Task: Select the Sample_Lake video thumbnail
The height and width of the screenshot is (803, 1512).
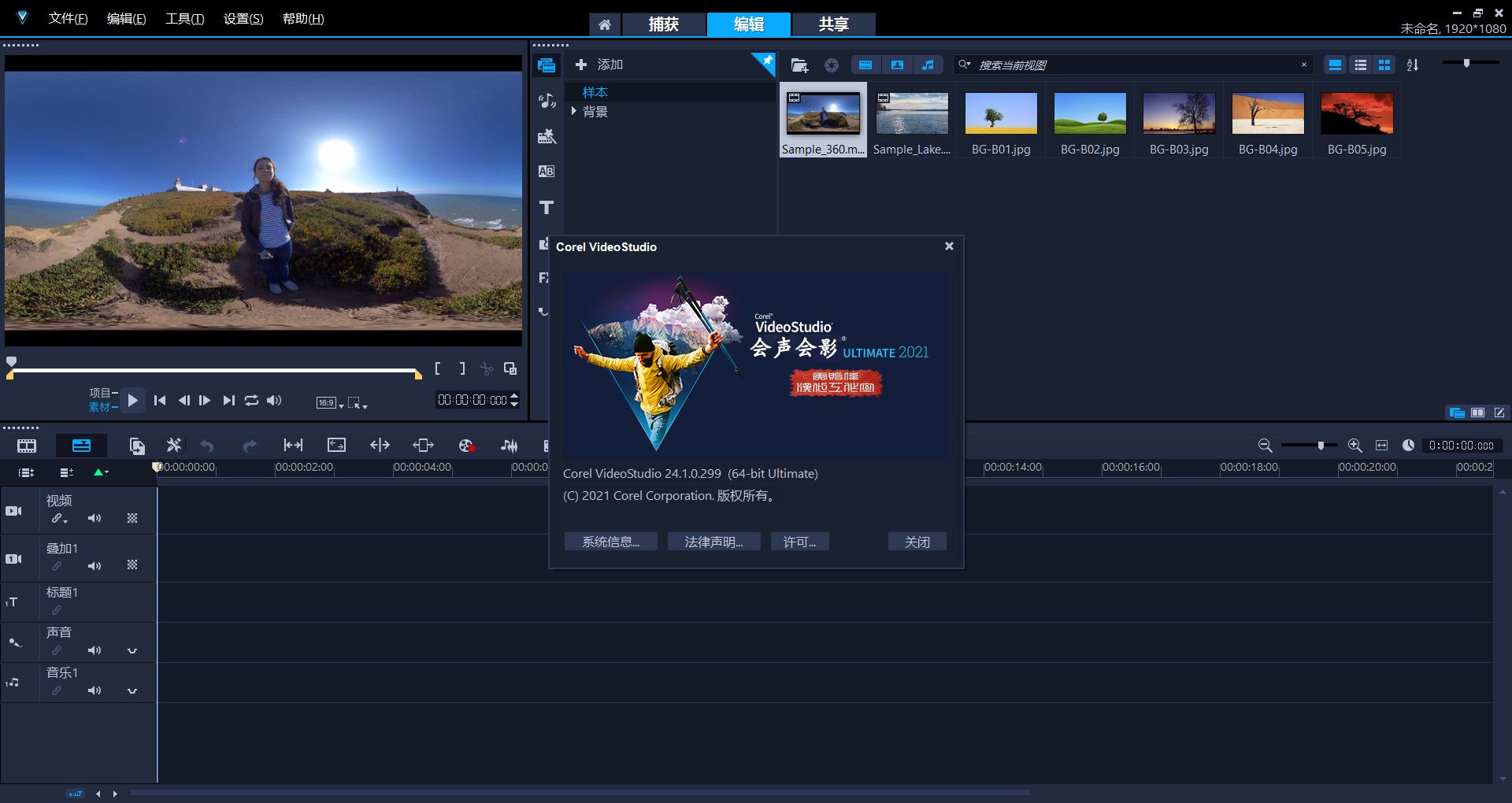Action: click(x=912, y=120)
